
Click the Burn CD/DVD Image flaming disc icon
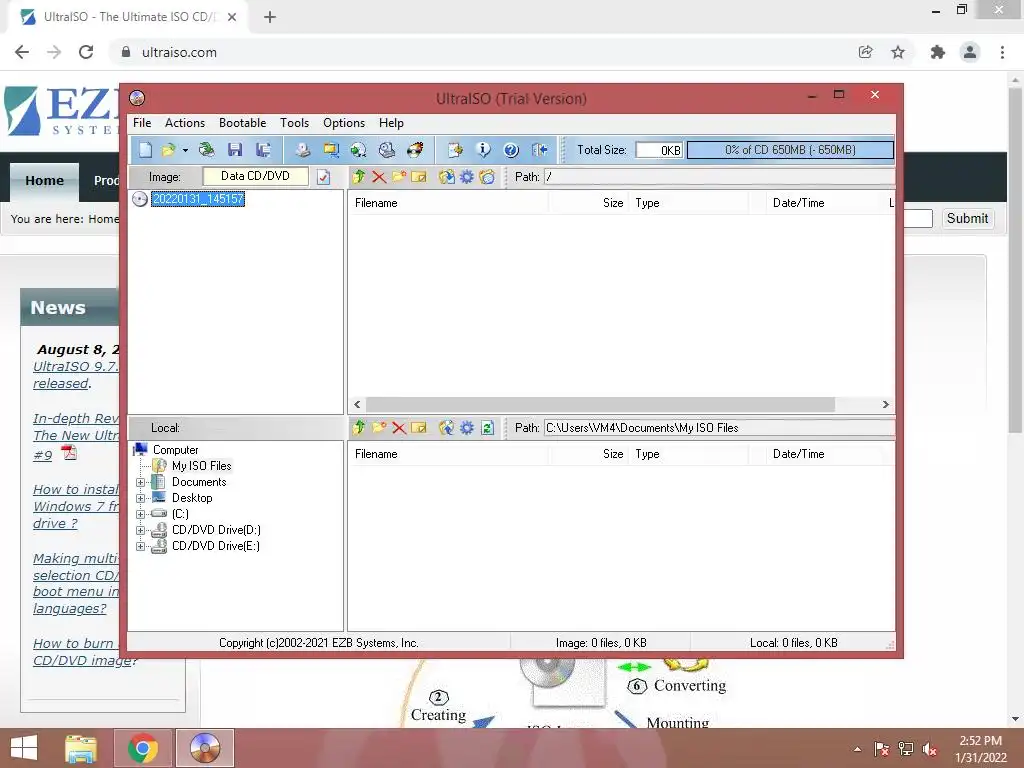(x=415, y=150)
